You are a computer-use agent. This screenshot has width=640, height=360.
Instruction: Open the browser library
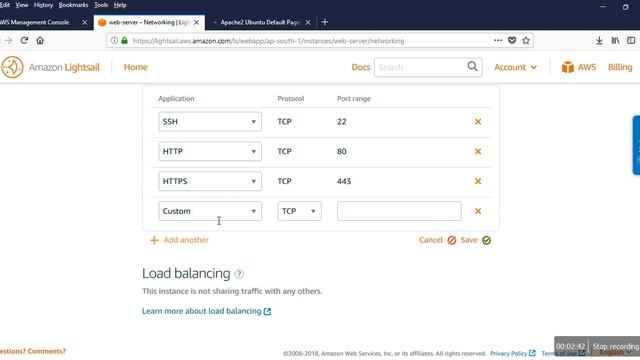pos(615,40)
